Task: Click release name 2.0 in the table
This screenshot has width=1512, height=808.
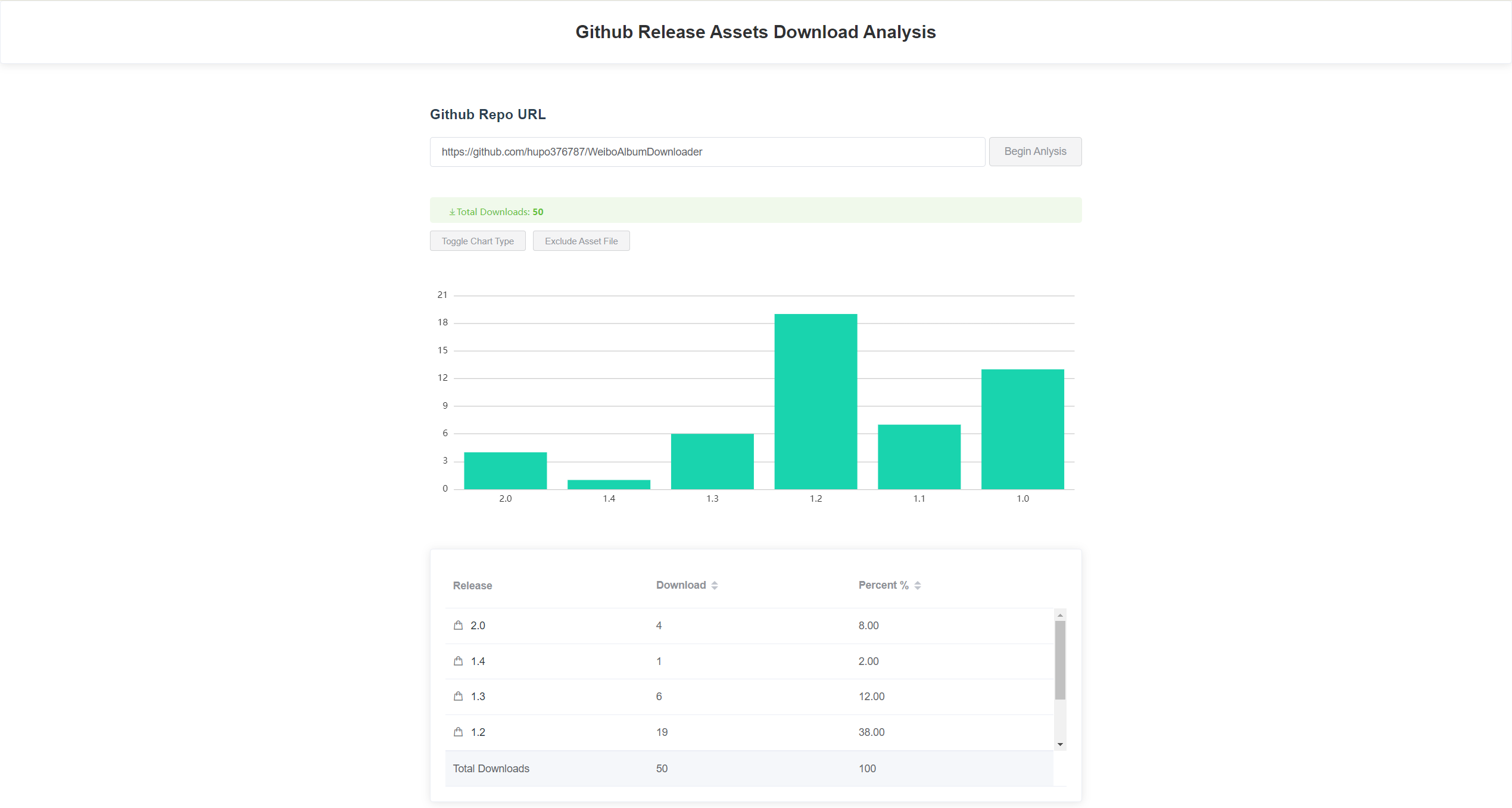Action: click(478, 626)
